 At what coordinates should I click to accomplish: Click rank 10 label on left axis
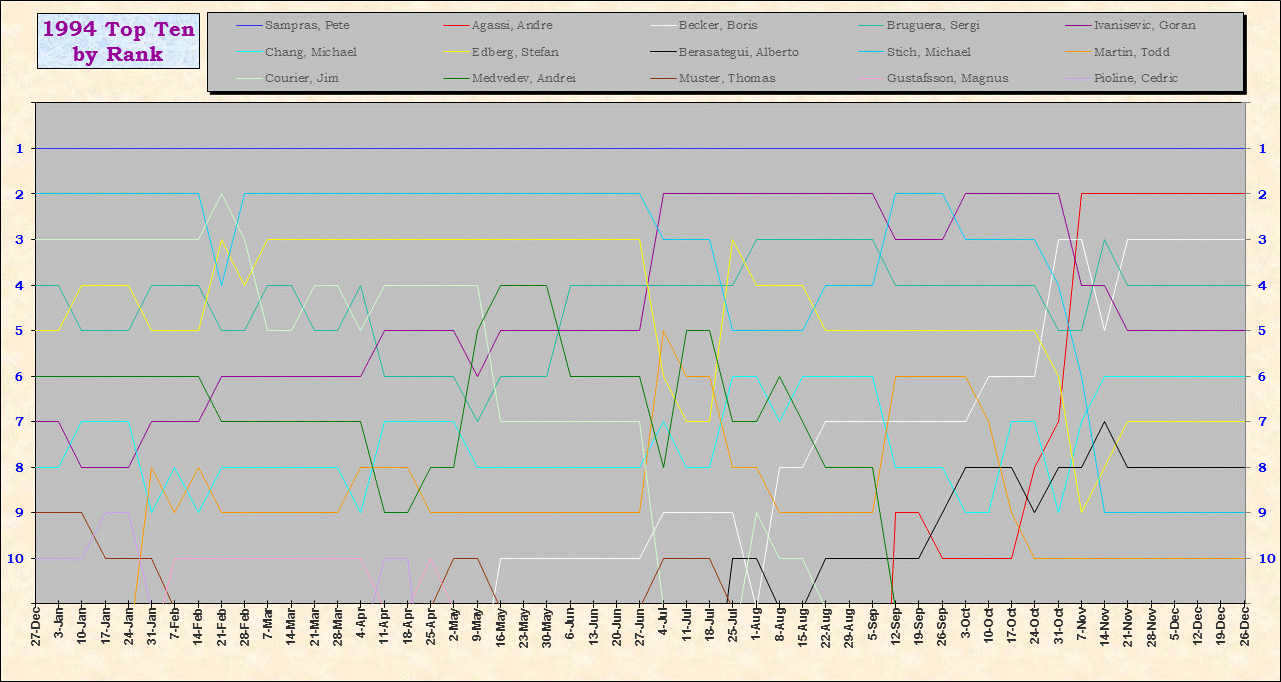point(19,558)
